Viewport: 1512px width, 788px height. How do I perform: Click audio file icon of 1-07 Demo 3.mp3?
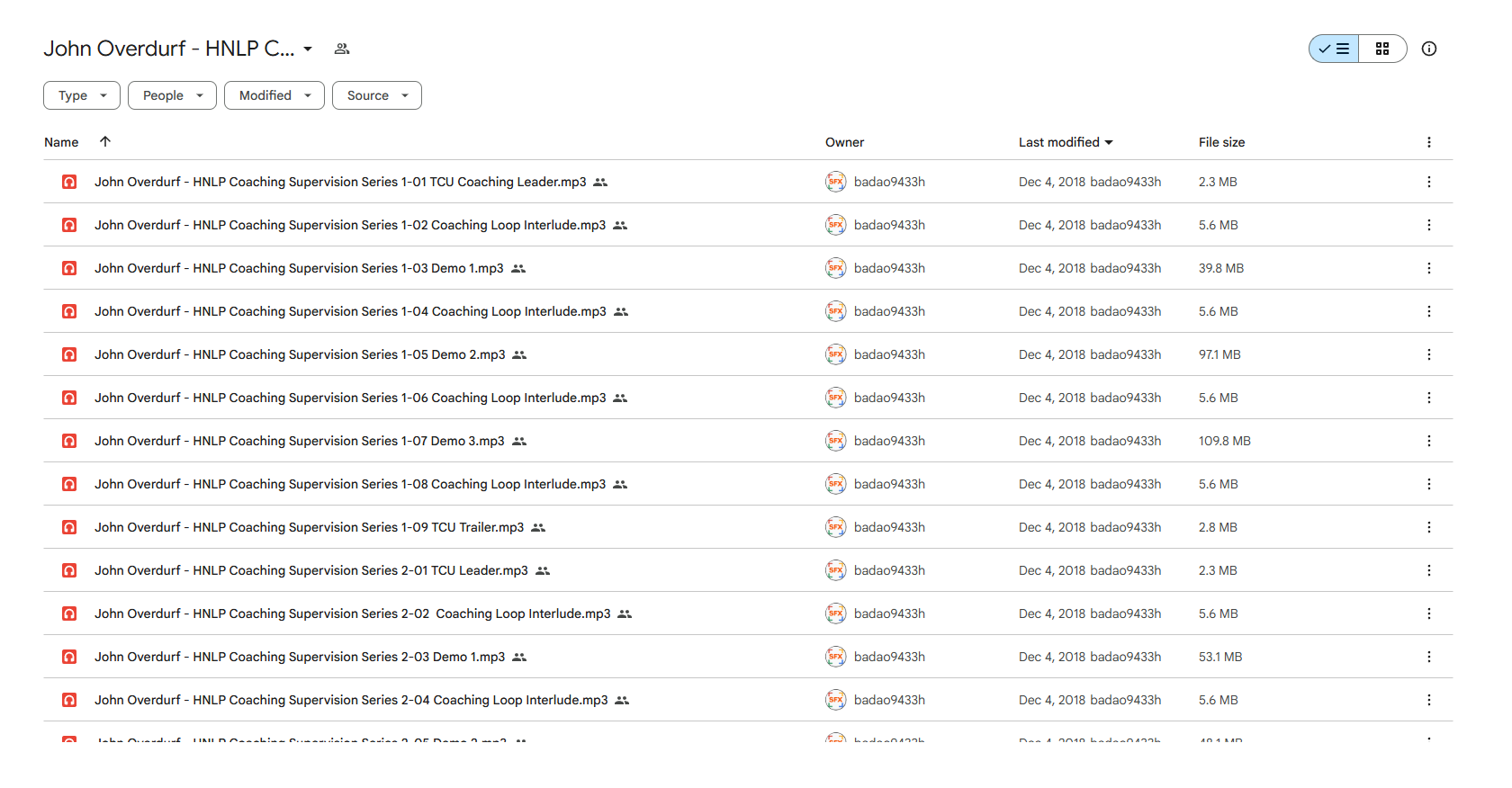pyautogui.click(x=69, y=441)
